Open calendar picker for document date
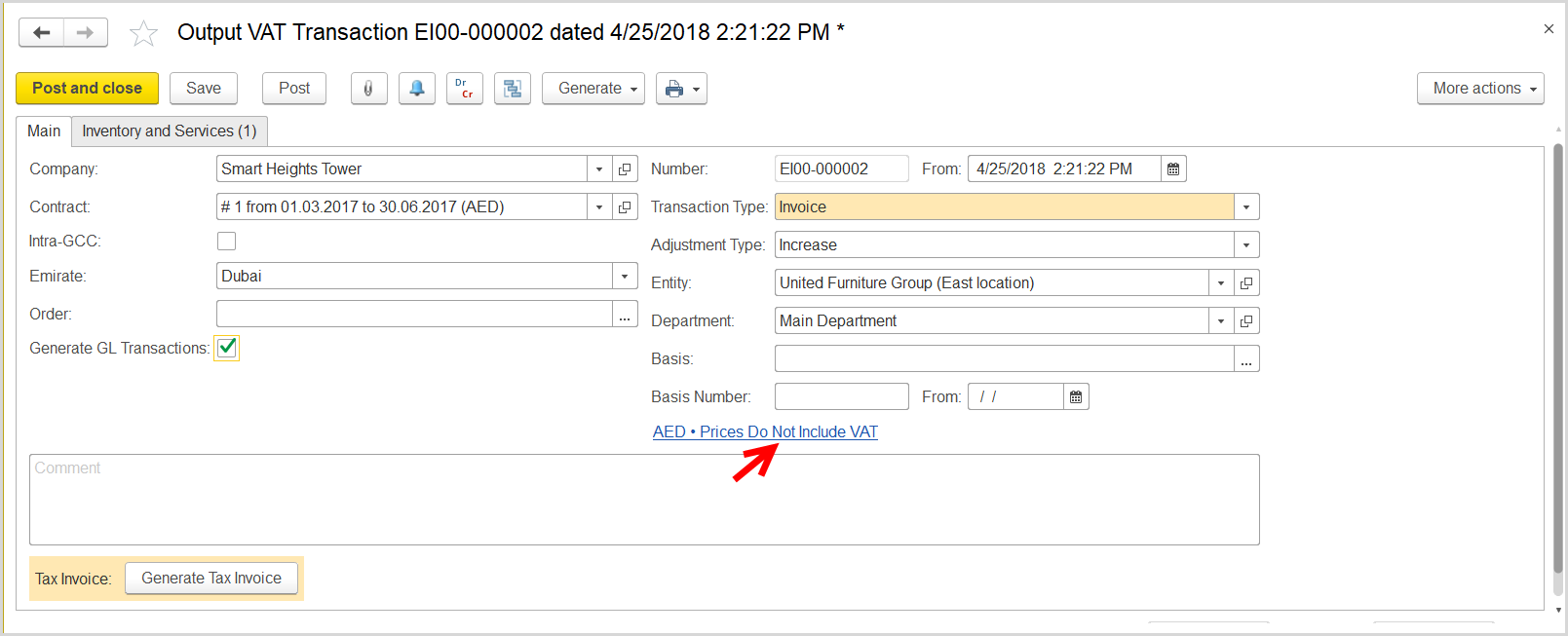Screen dimensions: 1568x636 [x=1173, y=169]
